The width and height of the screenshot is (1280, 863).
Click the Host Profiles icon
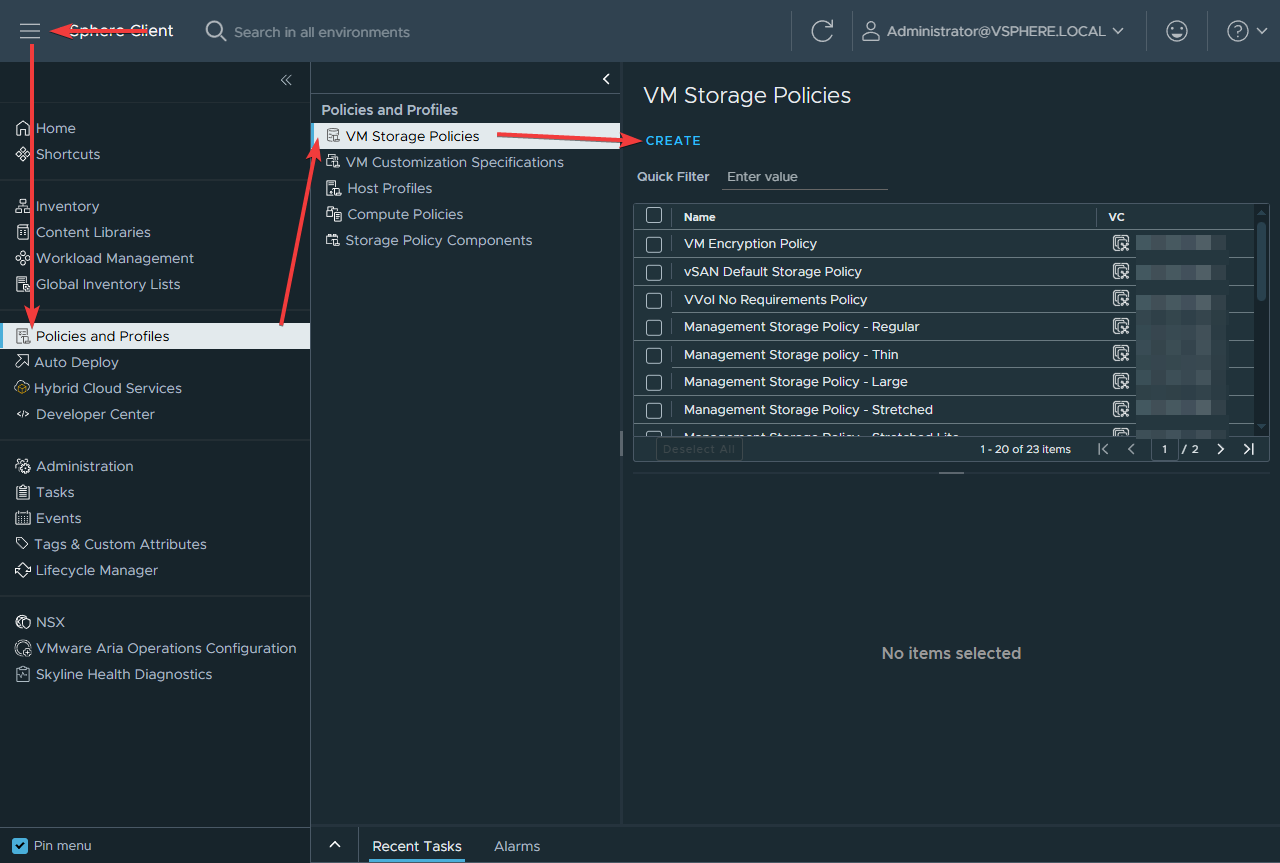[x=333, y=188]
